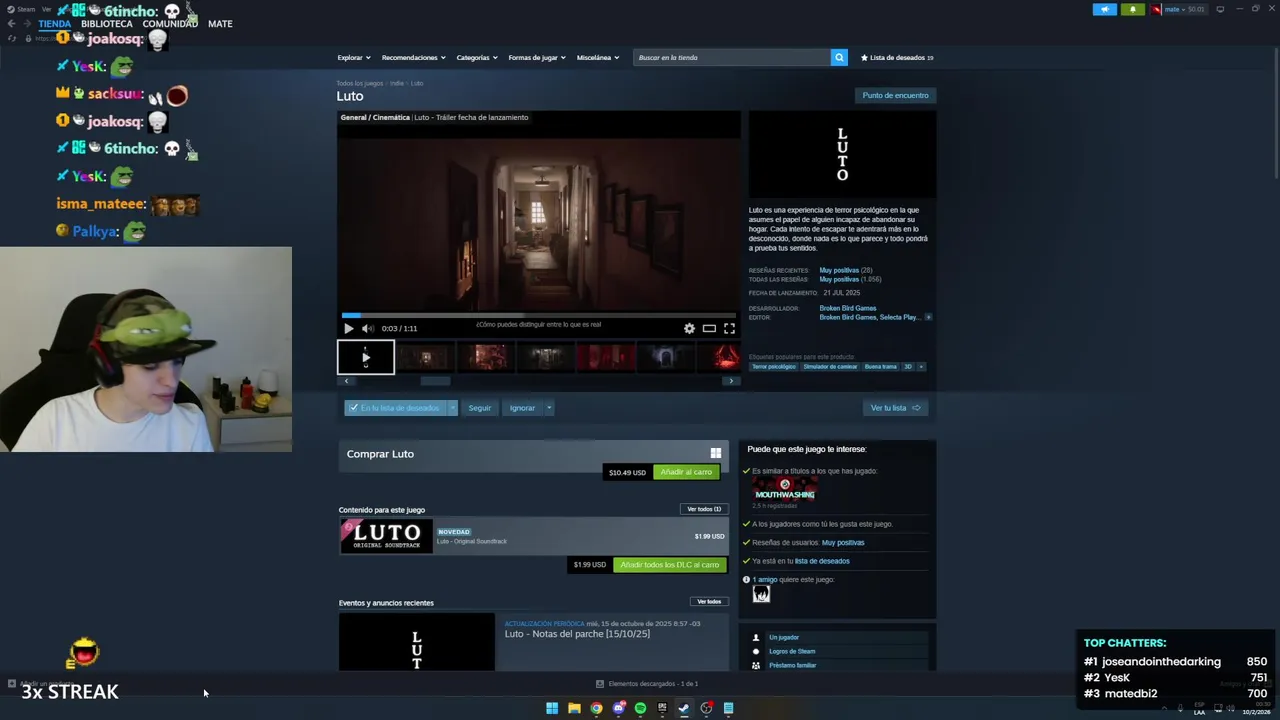Expand more tags plus button
The width and height of the screenshot is (1280, 720).
921,367
